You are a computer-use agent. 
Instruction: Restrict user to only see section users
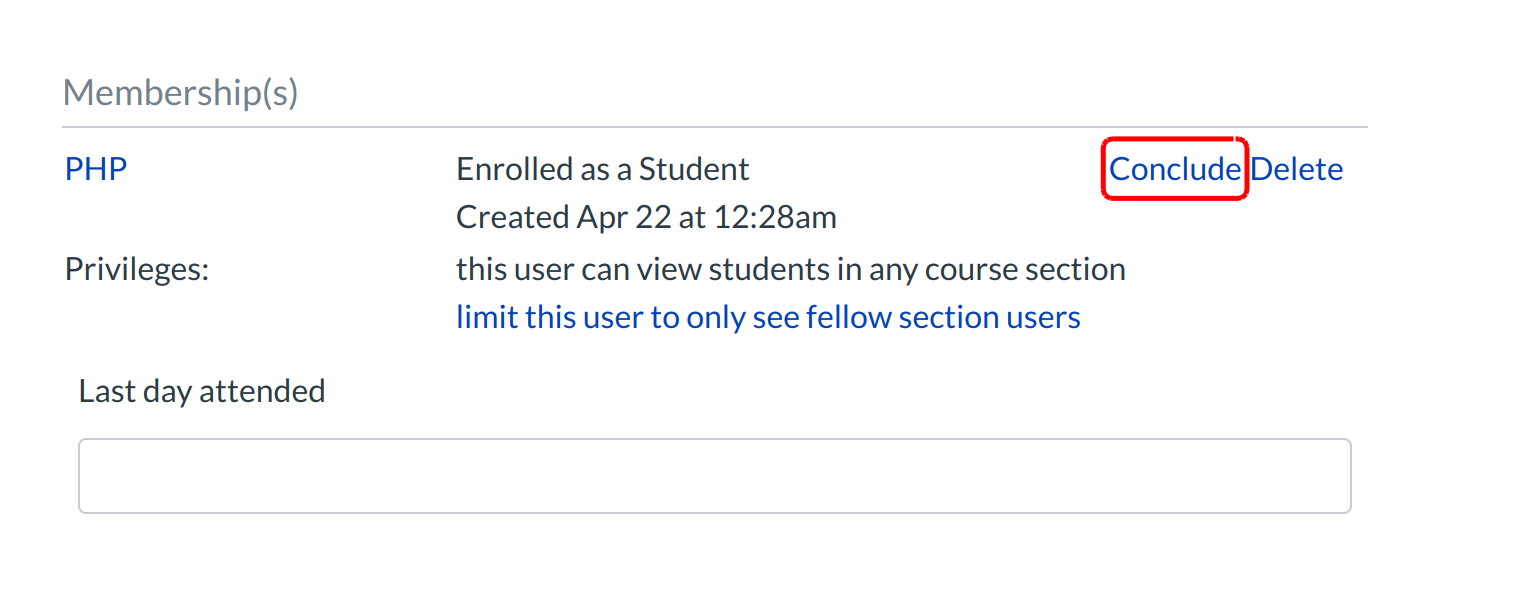tap(768, 317)
